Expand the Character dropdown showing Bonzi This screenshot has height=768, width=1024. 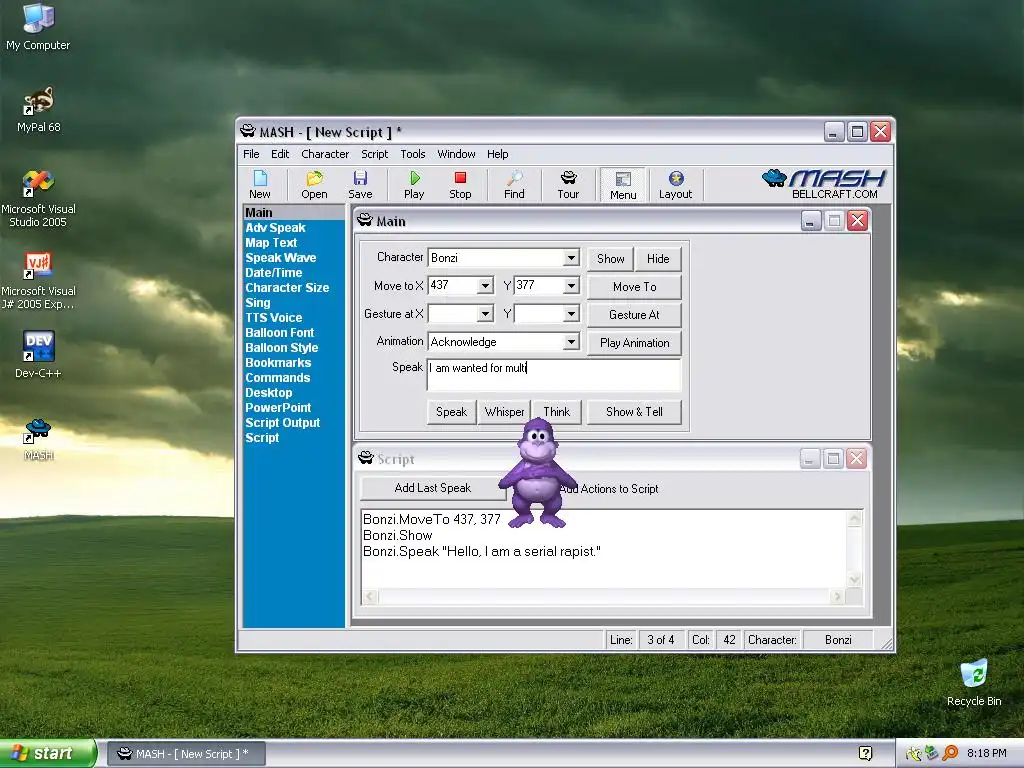point(571,258)
